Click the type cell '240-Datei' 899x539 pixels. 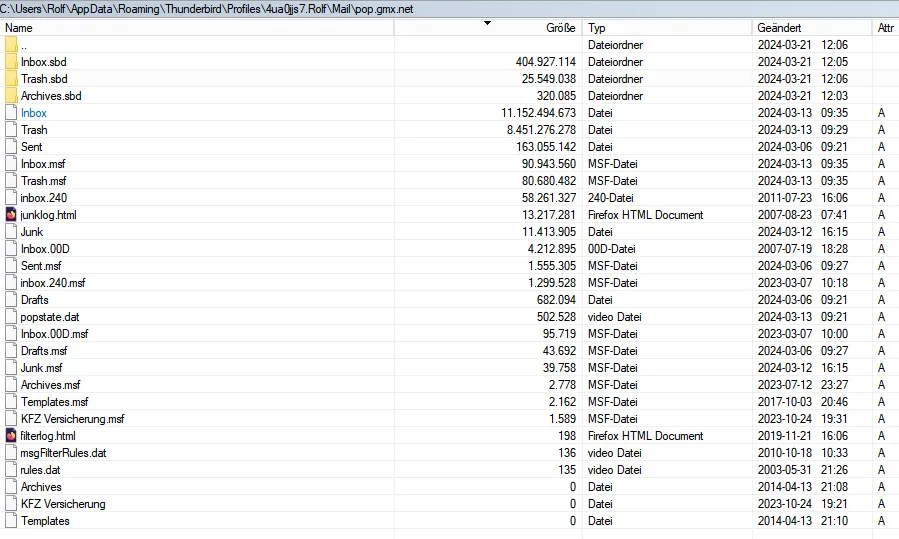click(x=610, y=198)
